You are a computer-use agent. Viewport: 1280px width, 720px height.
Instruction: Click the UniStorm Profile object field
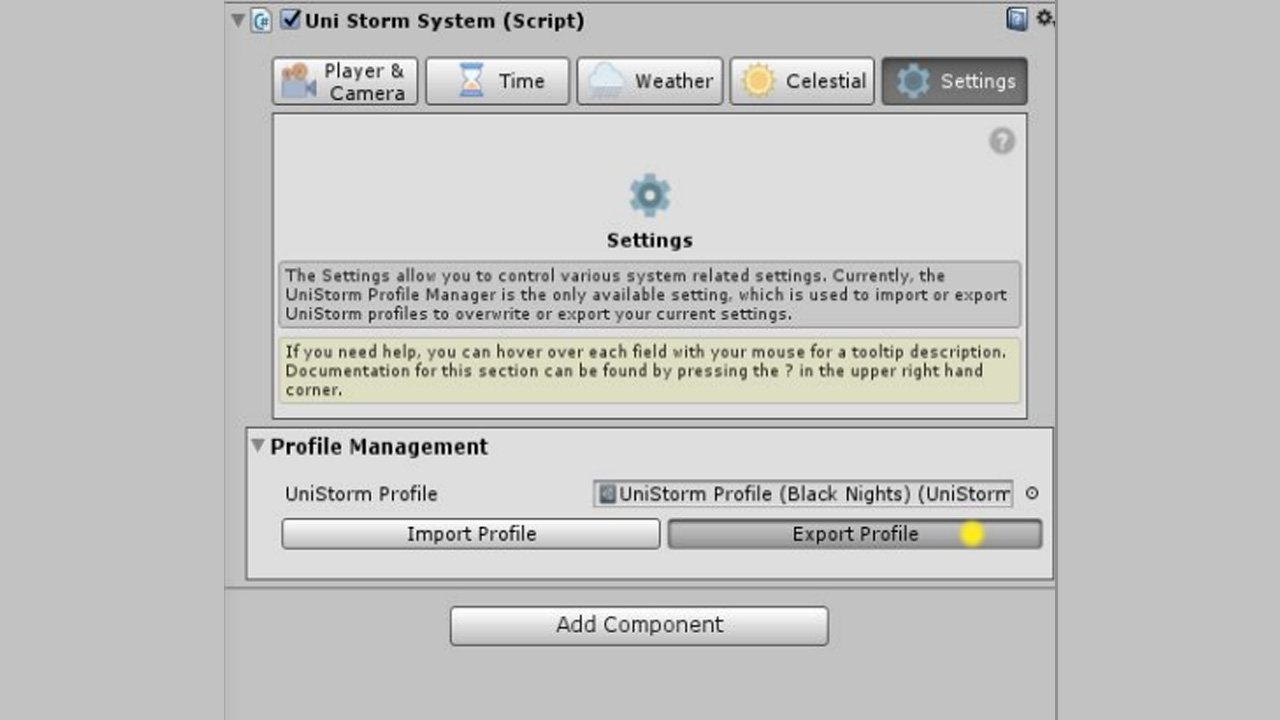pyautogui.click(x=803, y=493)
